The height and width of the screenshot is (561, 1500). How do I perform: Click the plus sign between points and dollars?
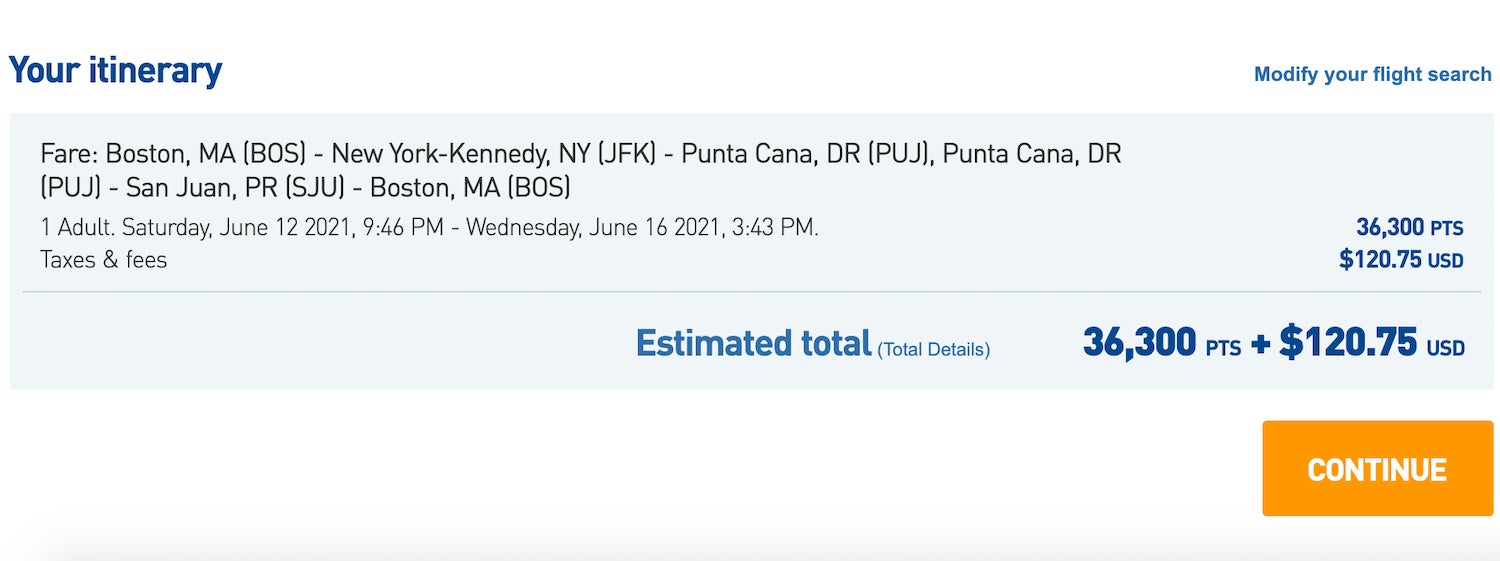(1260, 345)
